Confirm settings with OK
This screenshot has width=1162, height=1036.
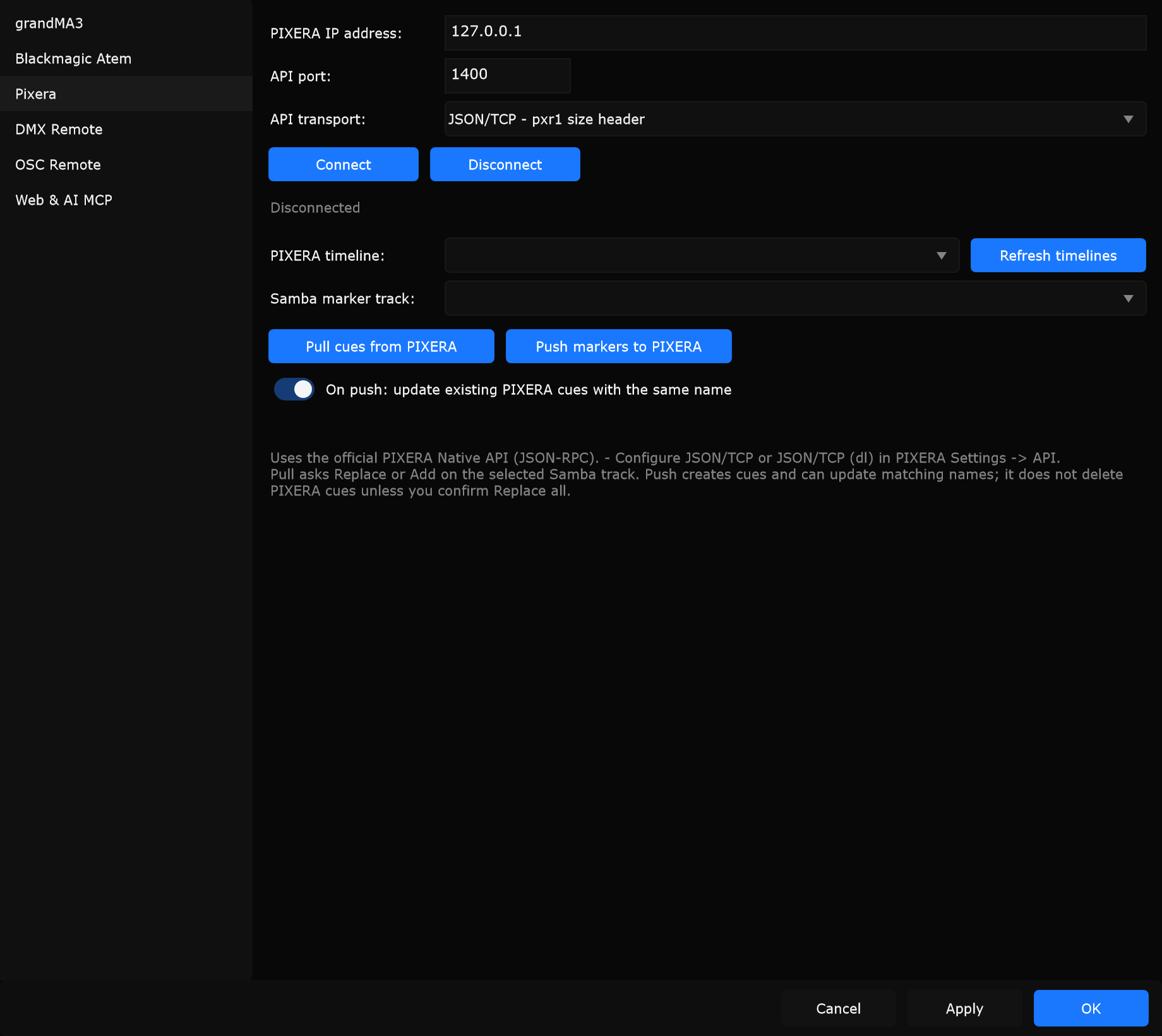(1091, 1008)
